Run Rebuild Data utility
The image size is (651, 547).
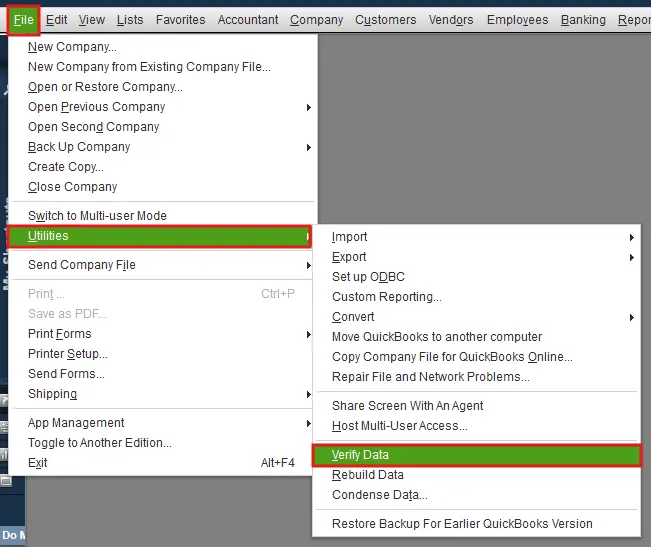point(477,475)
